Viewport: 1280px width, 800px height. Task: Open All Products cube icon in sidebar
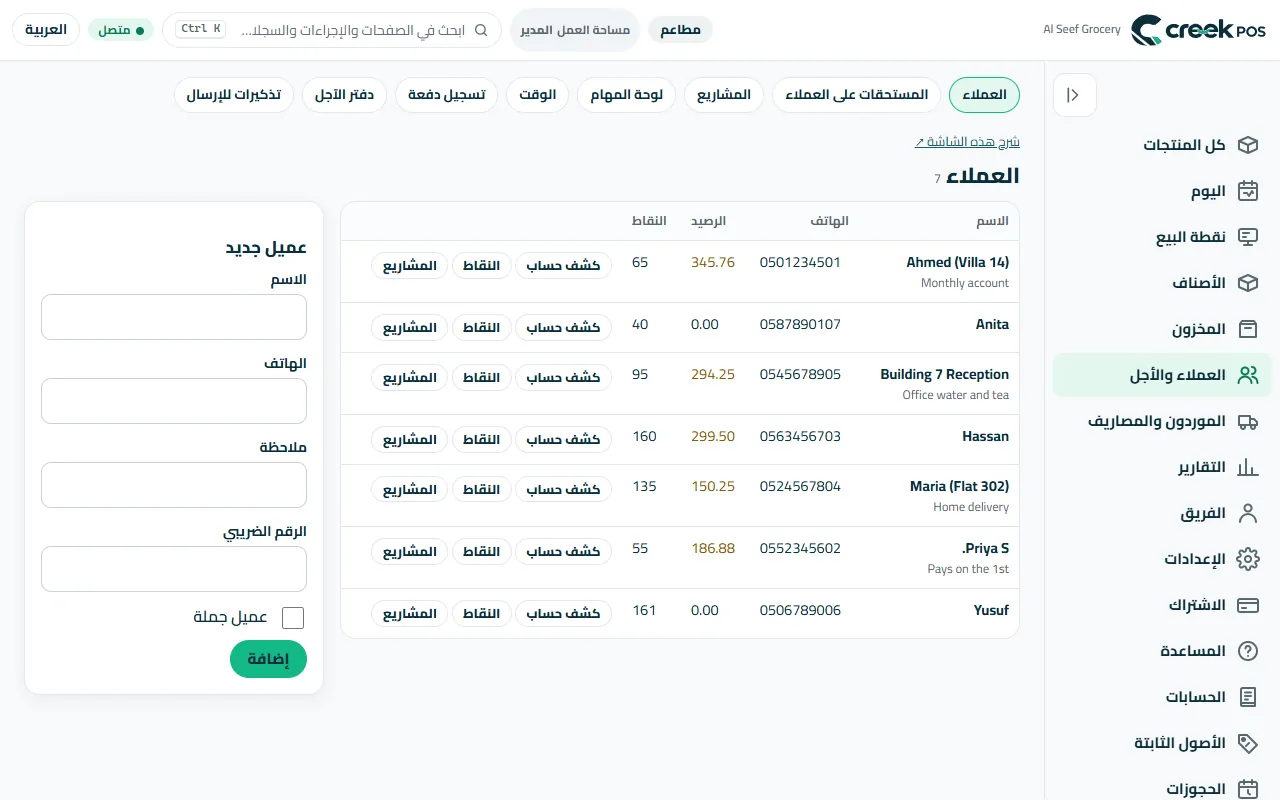(1247, 145)
